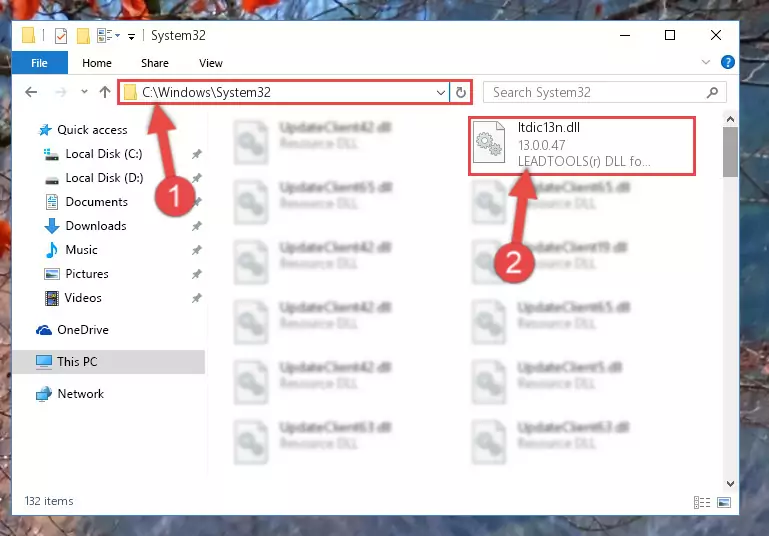This screenshot has width=769, height=536.
Task: Open the View ribbon tab
Action: (x=210, y=63)
